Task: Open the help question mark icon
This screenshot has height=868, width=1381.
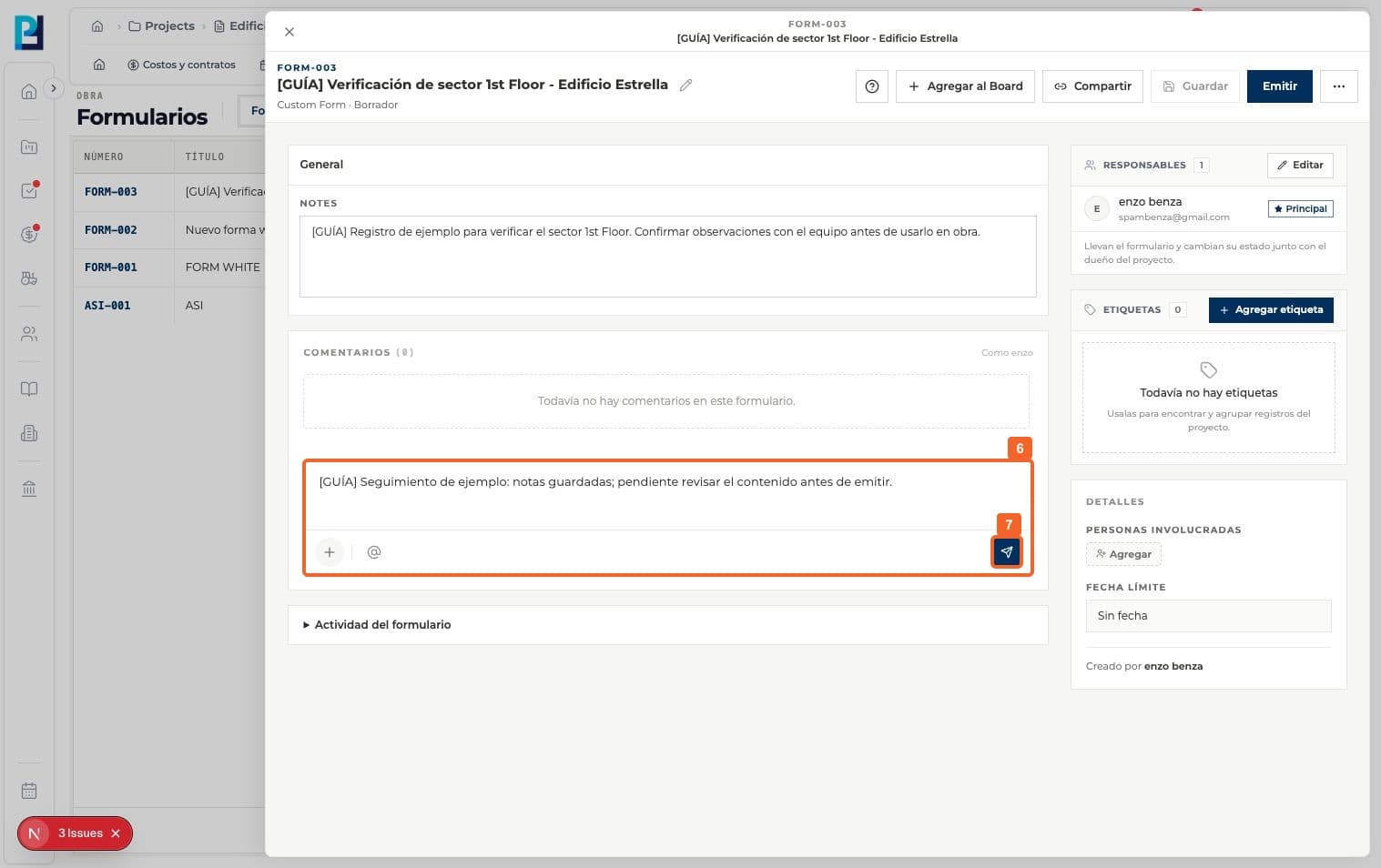Action: tap(872, 86)
